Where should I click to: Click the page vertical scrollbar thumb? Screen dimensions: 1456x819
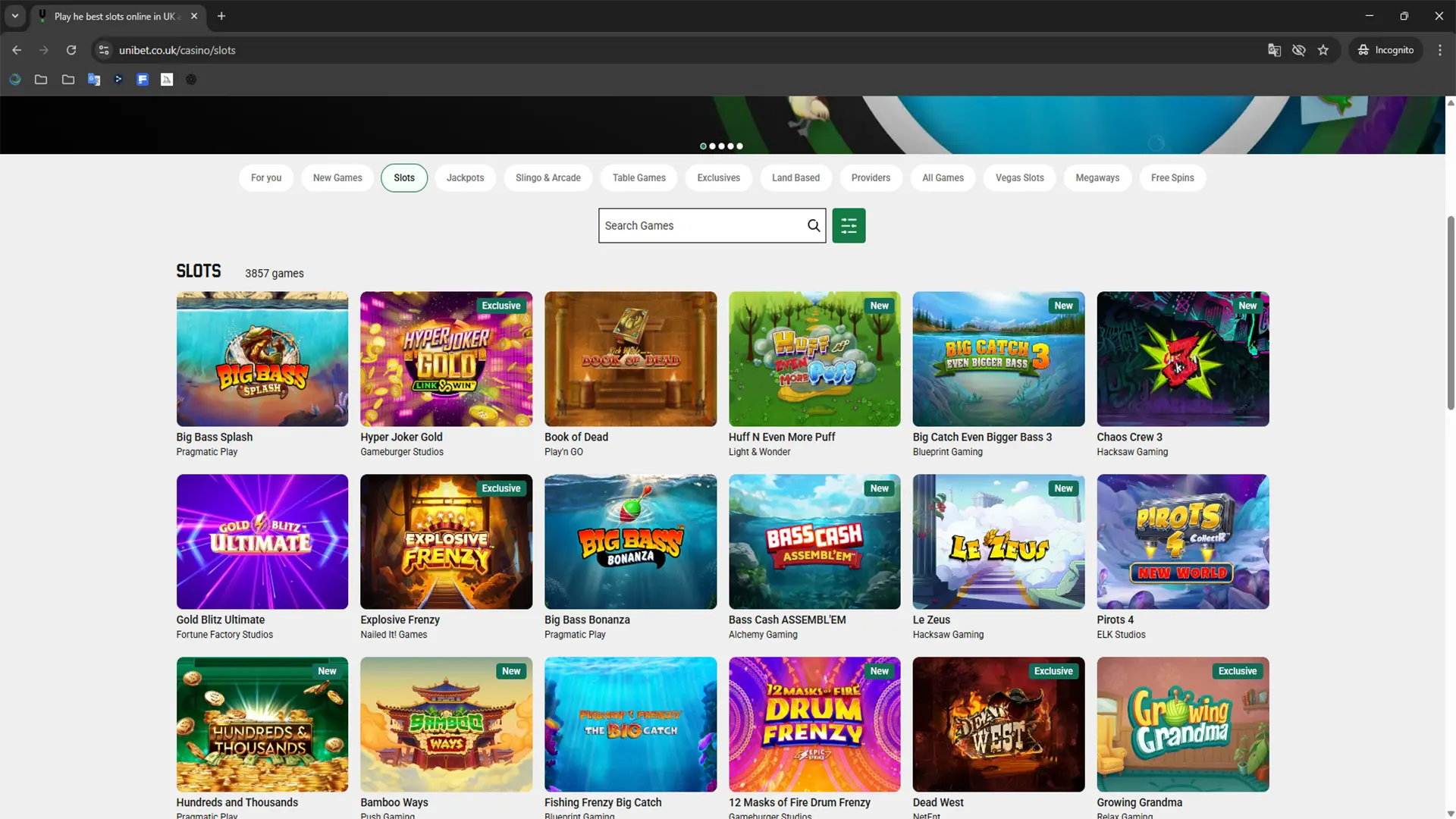pos(1451,311)
